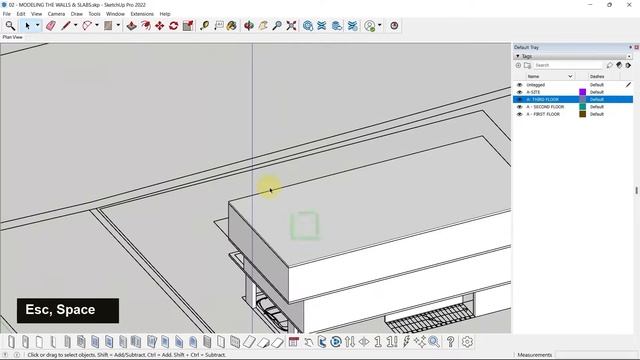Open the 3D Warehouse icon
This screenshot has width=640, height=360.
tap(308, 26)
